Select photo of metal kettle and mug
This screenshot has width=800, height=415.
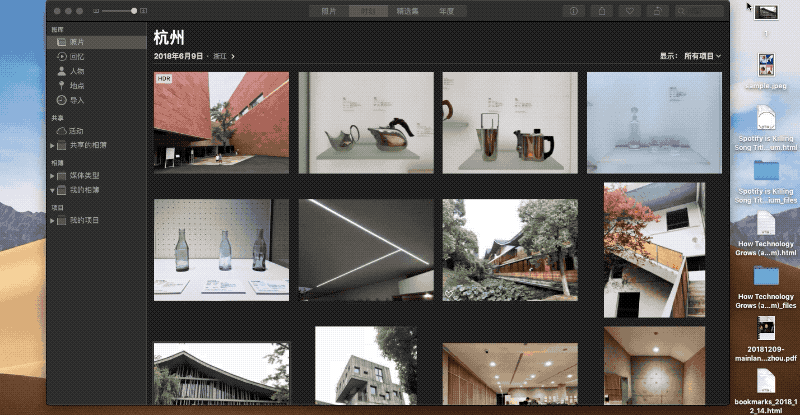point(510,123)
